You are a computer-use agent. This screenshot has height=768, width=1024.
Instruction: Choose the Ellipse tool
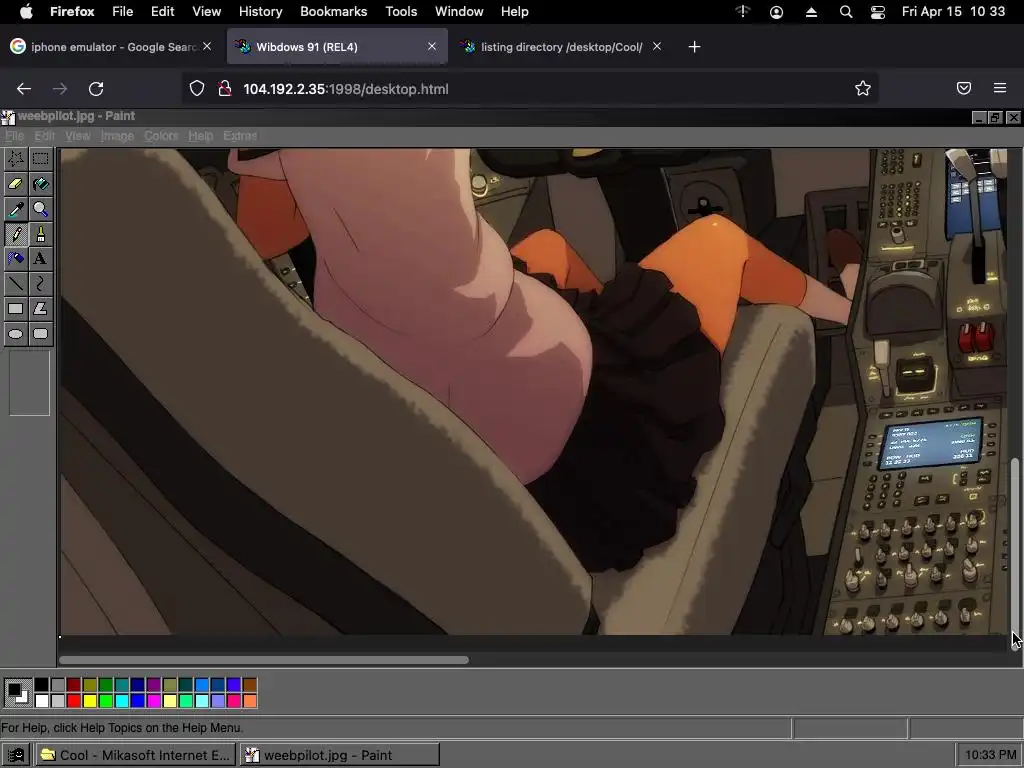(16, 334)
